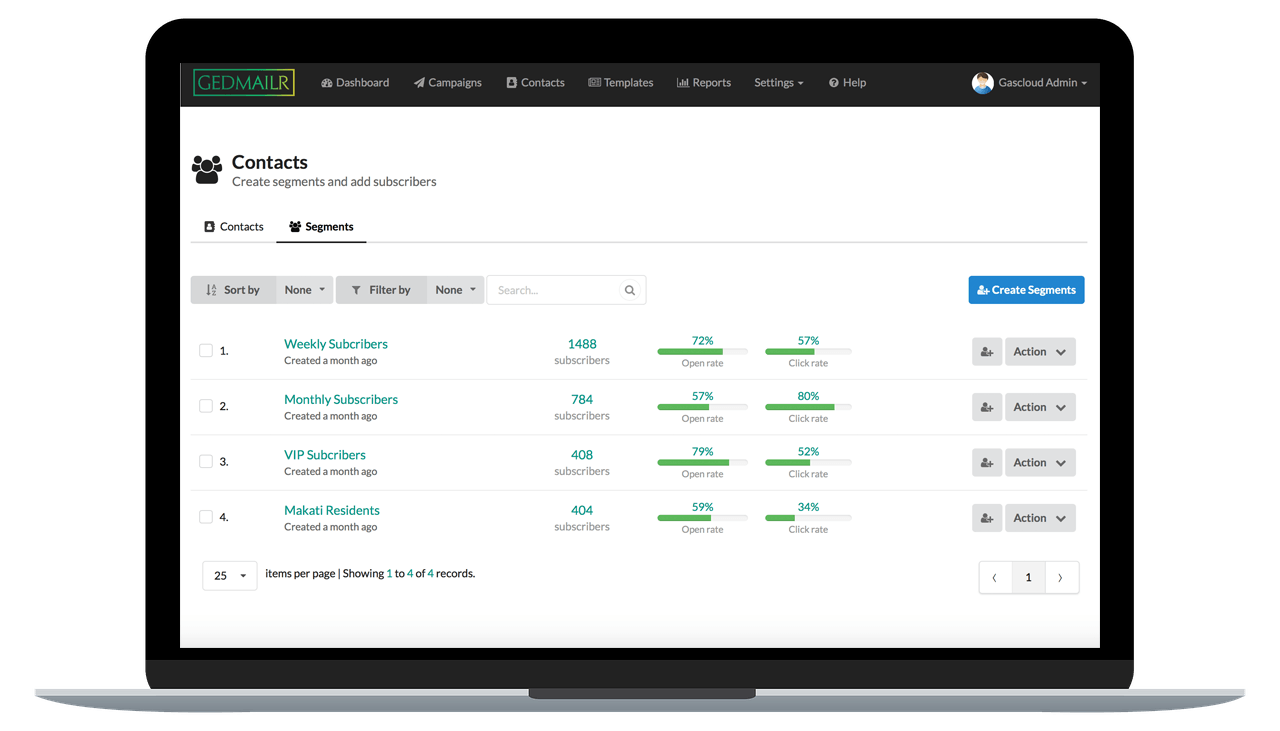Open Contacts in the top navbar
Viewport: 1280px width, 731px height.
coord(536,83)
